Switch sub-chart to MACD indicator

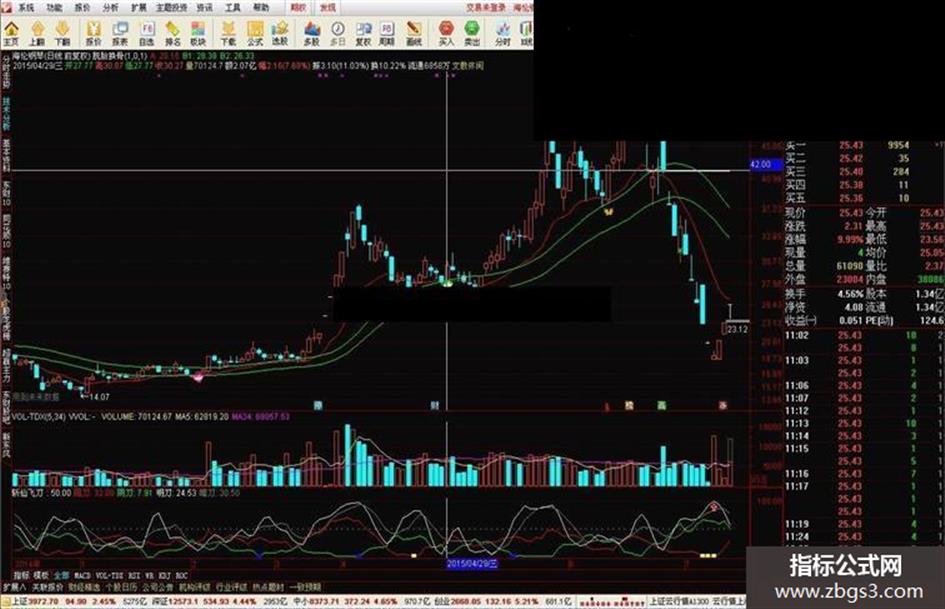tap(82, 576)
